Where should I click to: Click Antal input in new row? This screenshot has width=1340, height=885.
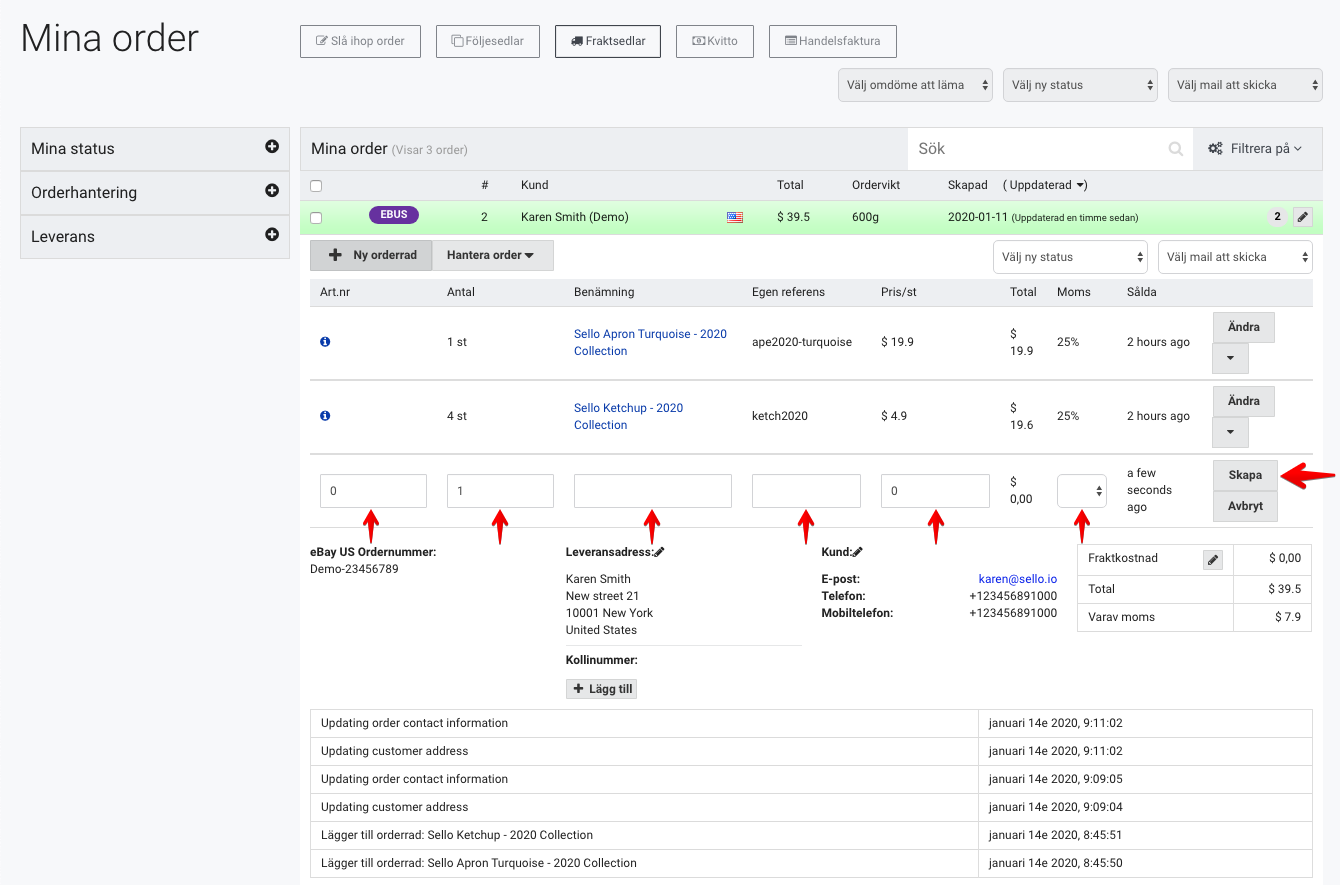click(x=500, y=491)
